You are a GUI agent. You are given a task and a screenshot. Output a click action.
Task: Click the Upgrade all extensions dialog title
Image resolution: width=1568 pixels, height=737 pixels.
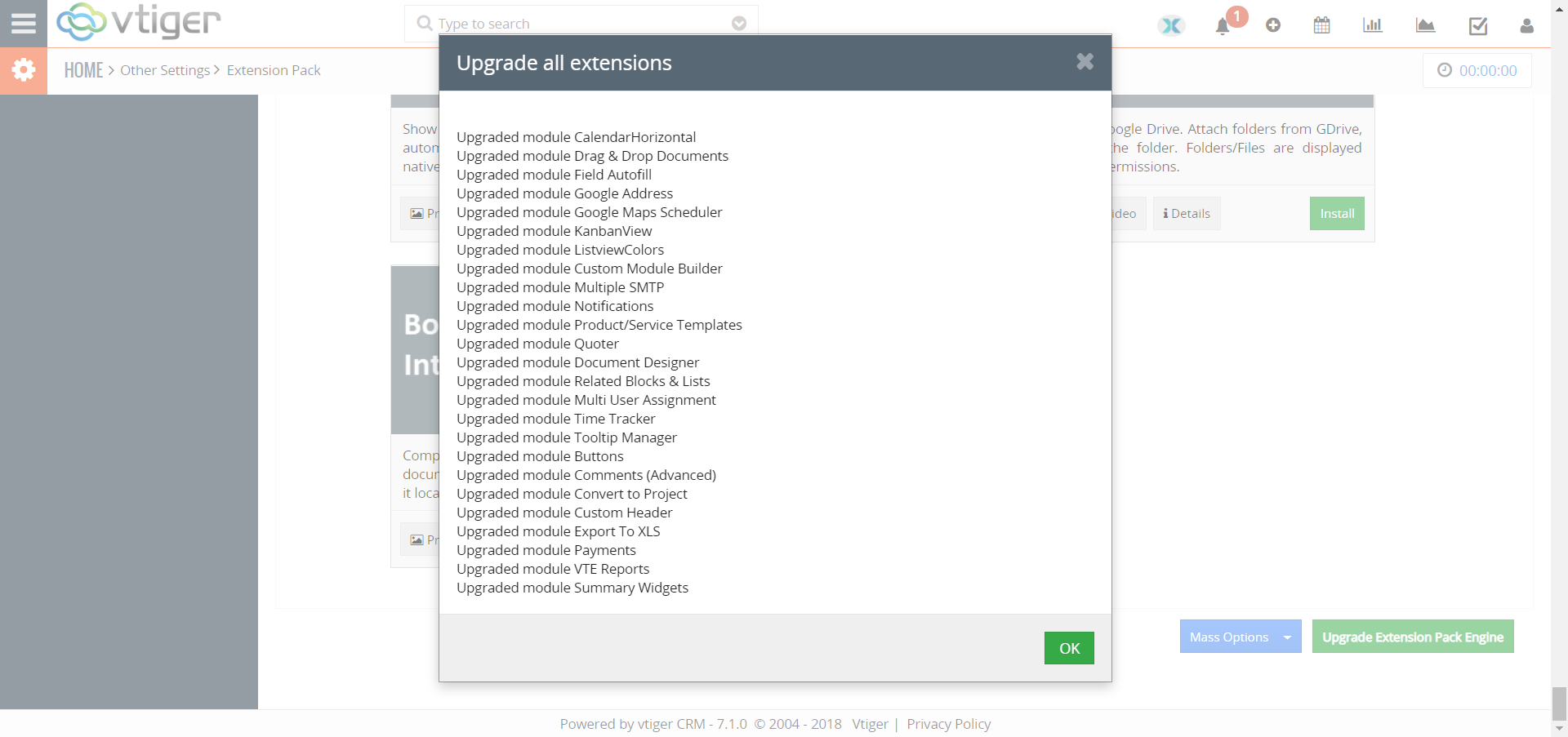[x=563, y=63]
